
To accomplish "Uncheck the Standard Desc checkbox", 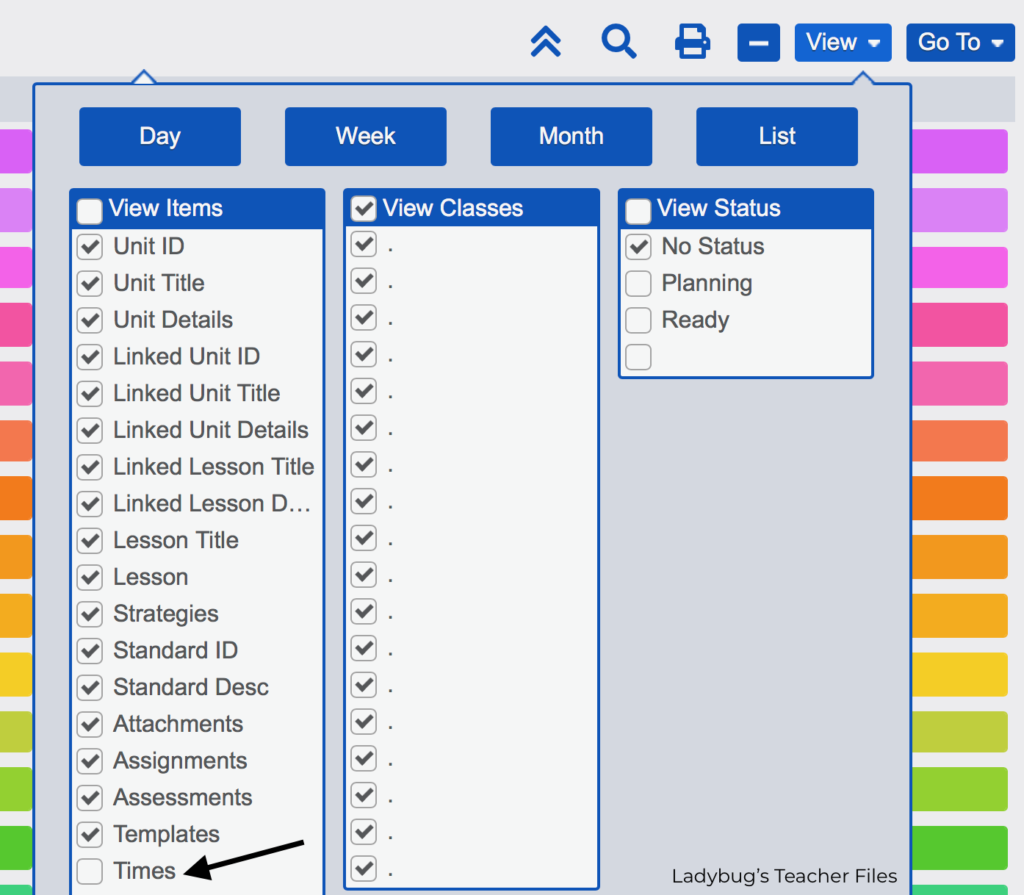I will tap(89, 688).
